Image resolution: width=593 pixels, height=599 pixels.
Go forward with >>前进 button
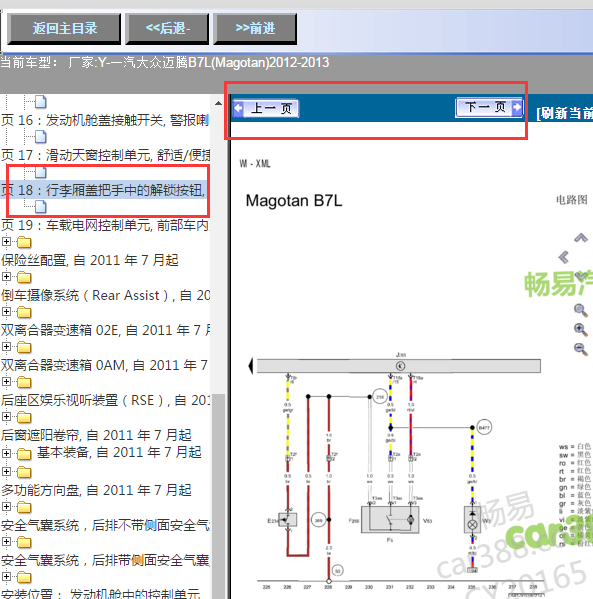255,29
